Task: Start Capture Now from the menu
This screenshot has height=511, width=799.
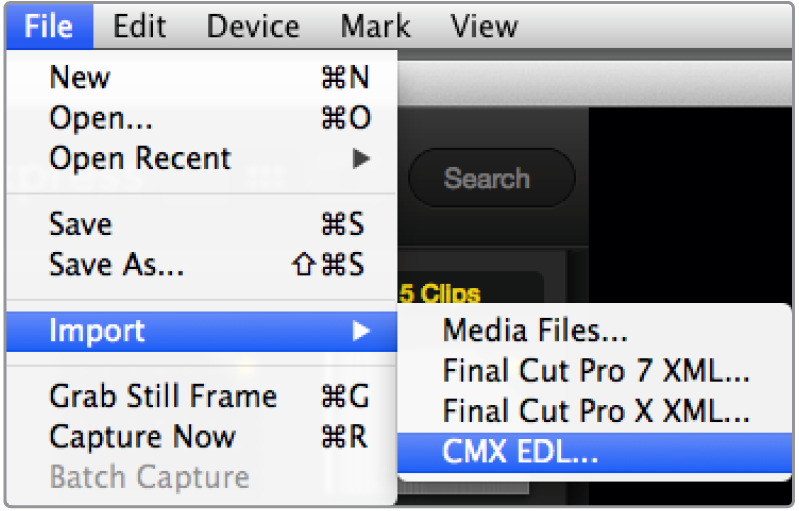Action: 142,437
